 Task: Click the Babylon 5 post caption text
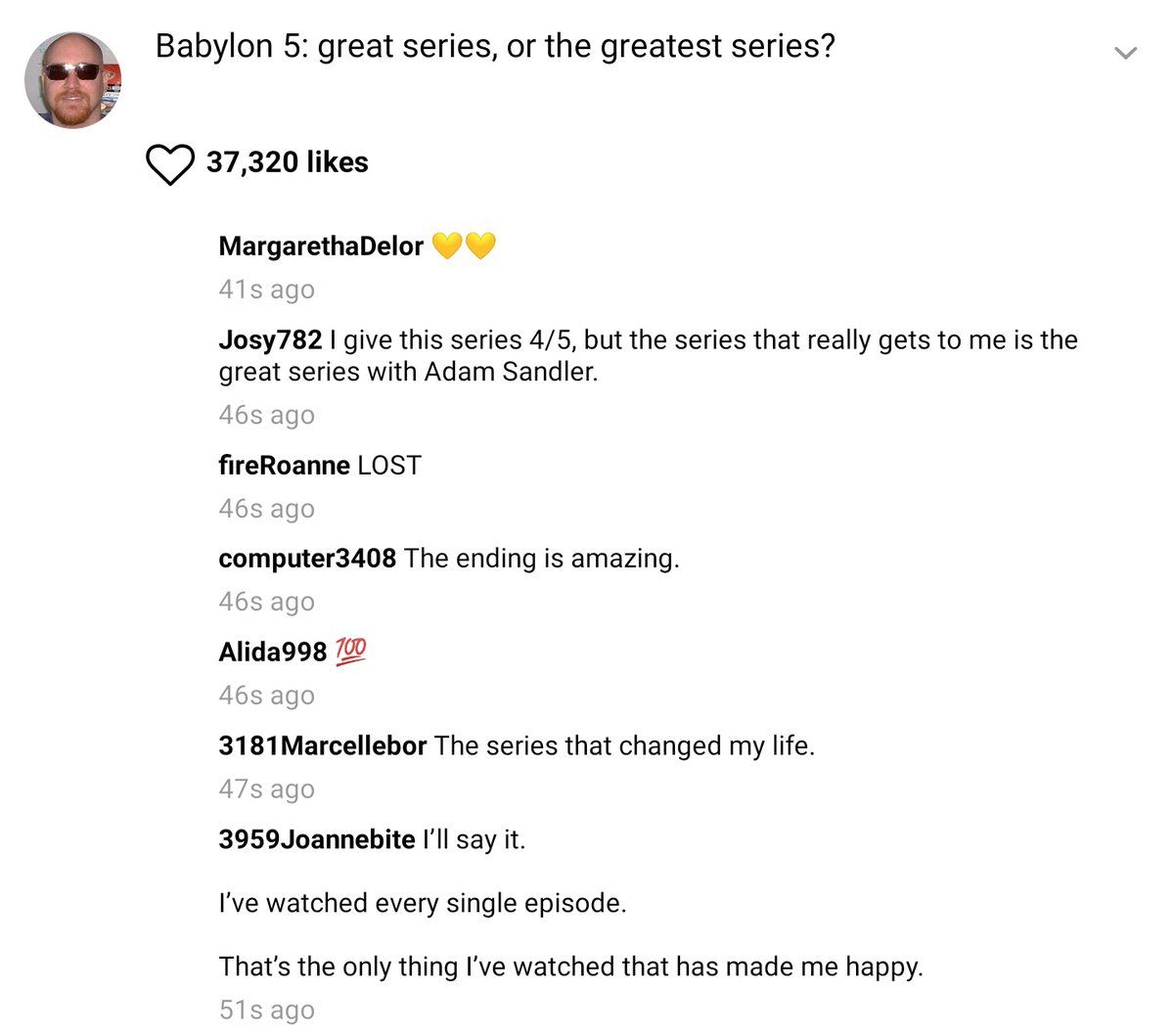coord(495,46)
